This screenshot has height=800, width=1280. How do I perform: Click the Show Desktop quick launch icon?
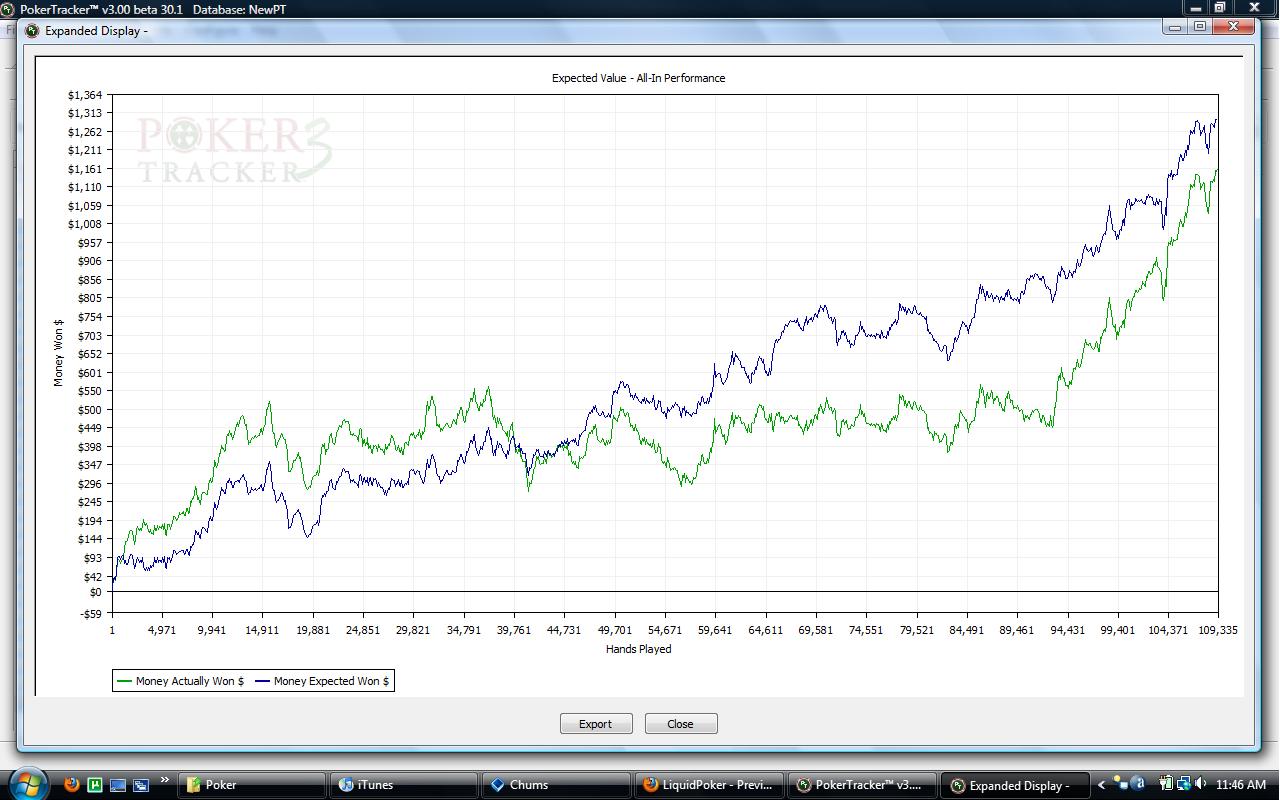tap(118, 785)
